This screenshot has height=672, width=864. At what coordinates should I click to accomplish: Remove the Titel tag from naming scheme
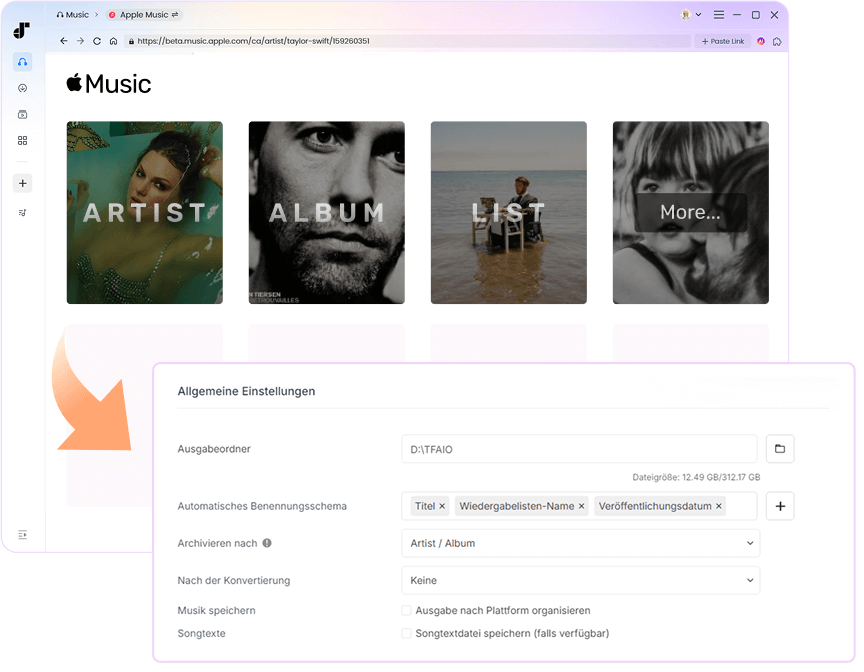(x=442, y=506)
